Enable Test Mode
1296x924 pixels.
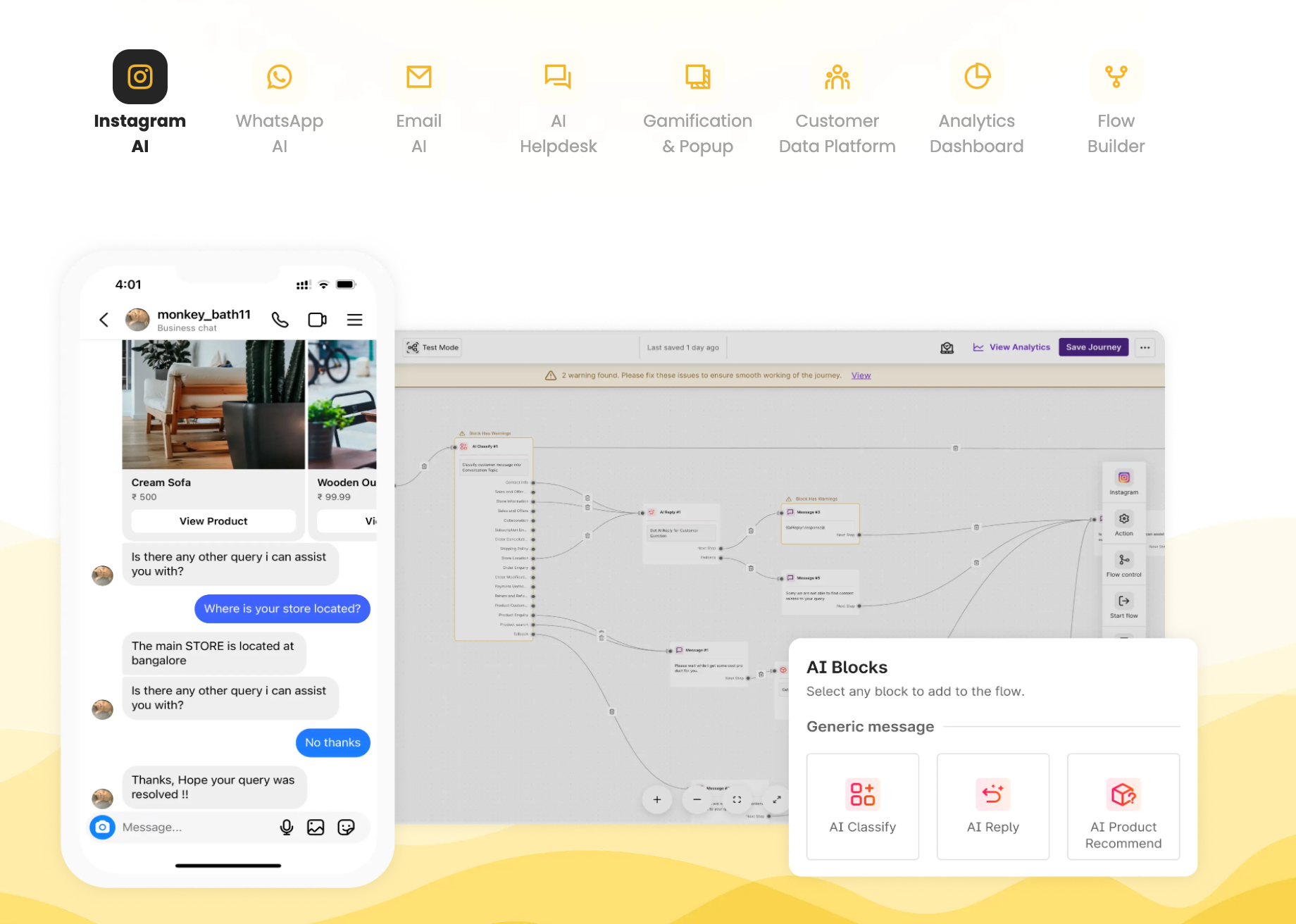[x=431, y=346]
